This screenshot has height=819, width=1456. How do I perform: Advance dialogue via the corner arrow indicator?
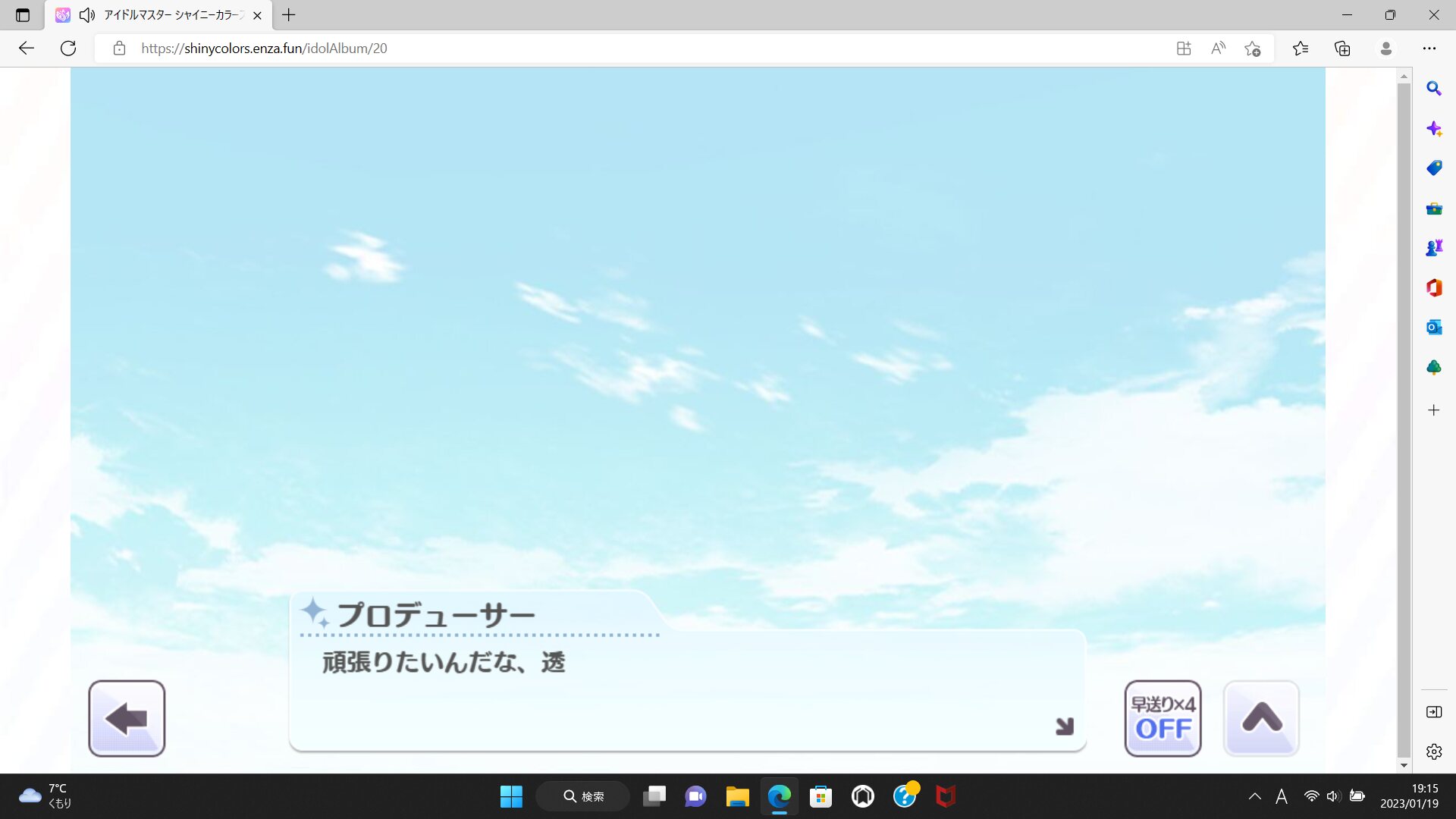click(1065, 726)
